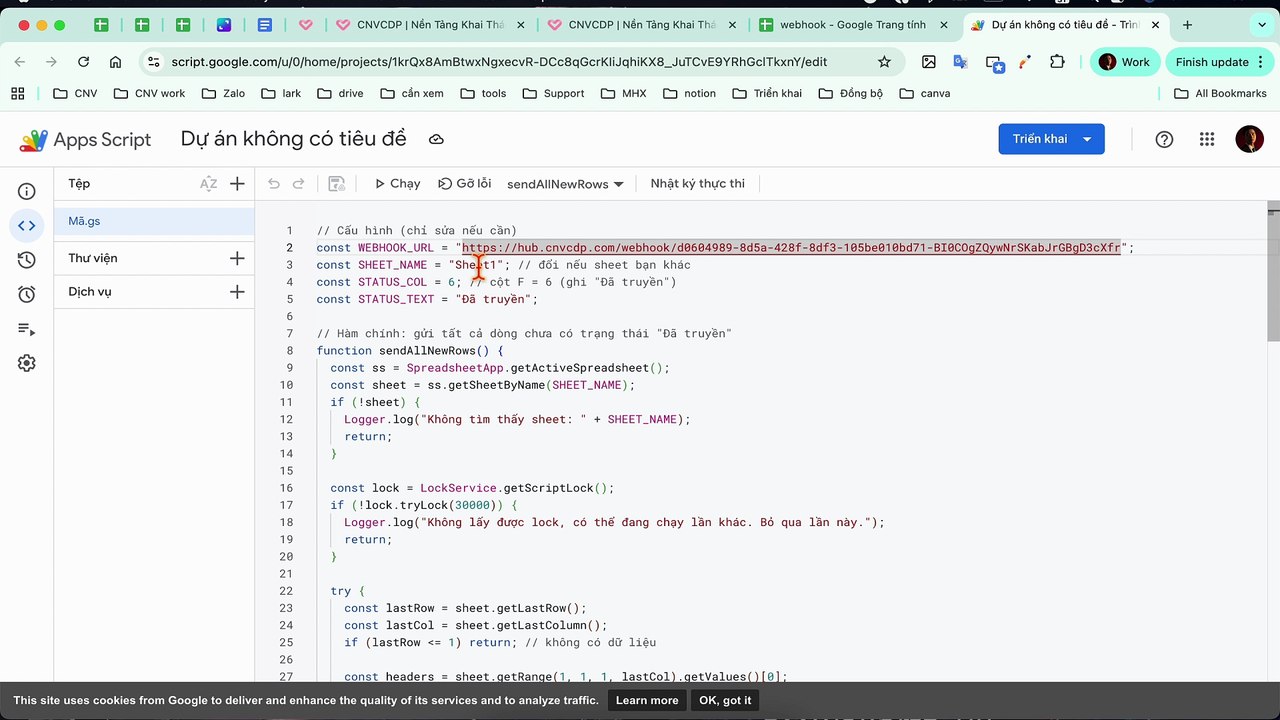This screenshot has height=720, width=1280.
Task: Open the notion bookmarks folder
Action: tap(689, 93)
